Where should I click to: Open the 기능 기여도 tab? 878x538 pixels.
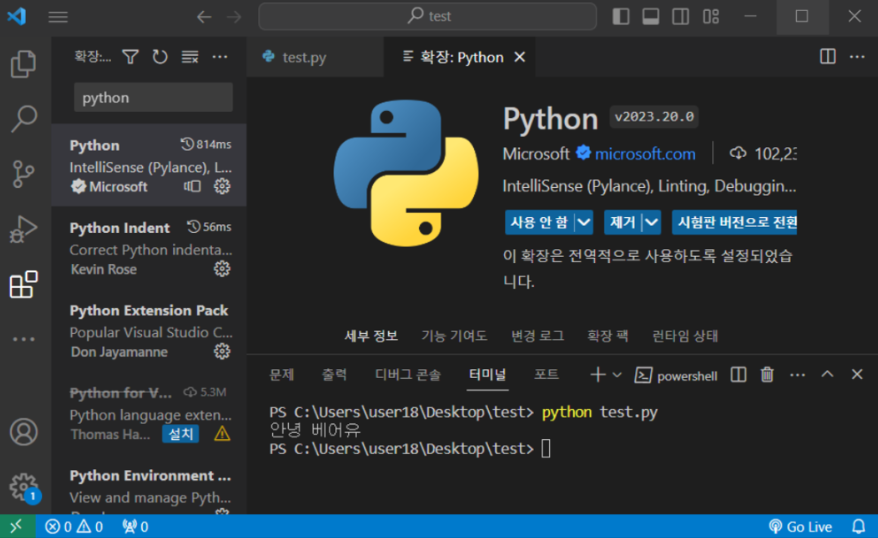(454, 336)
